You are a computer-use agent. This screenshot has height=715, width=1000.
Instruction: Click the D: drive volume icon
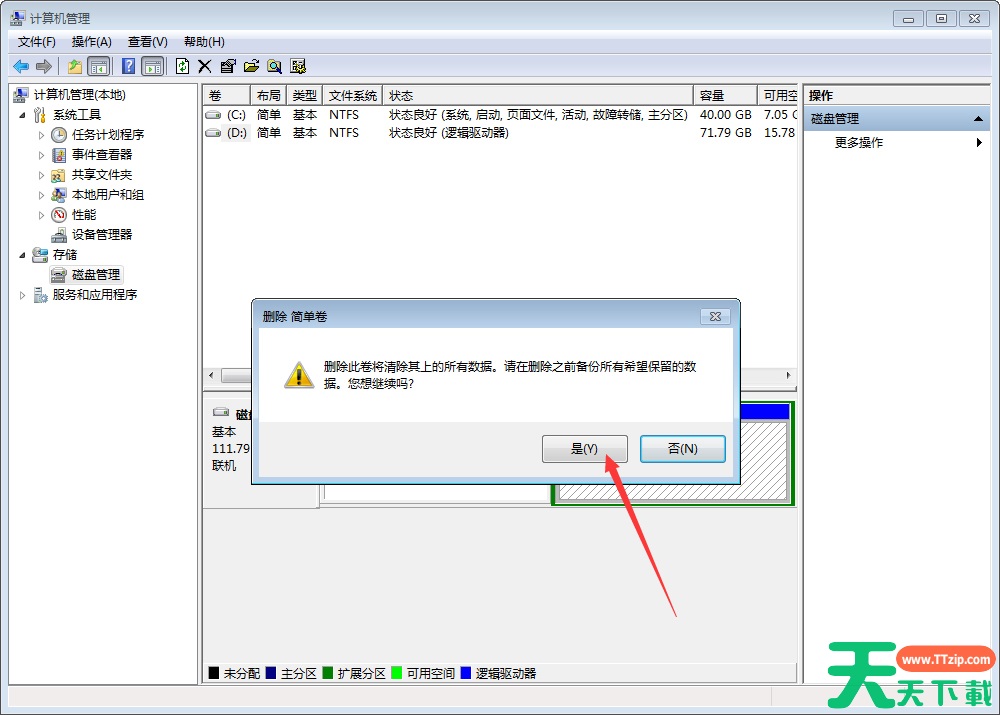tap(213, 133)
